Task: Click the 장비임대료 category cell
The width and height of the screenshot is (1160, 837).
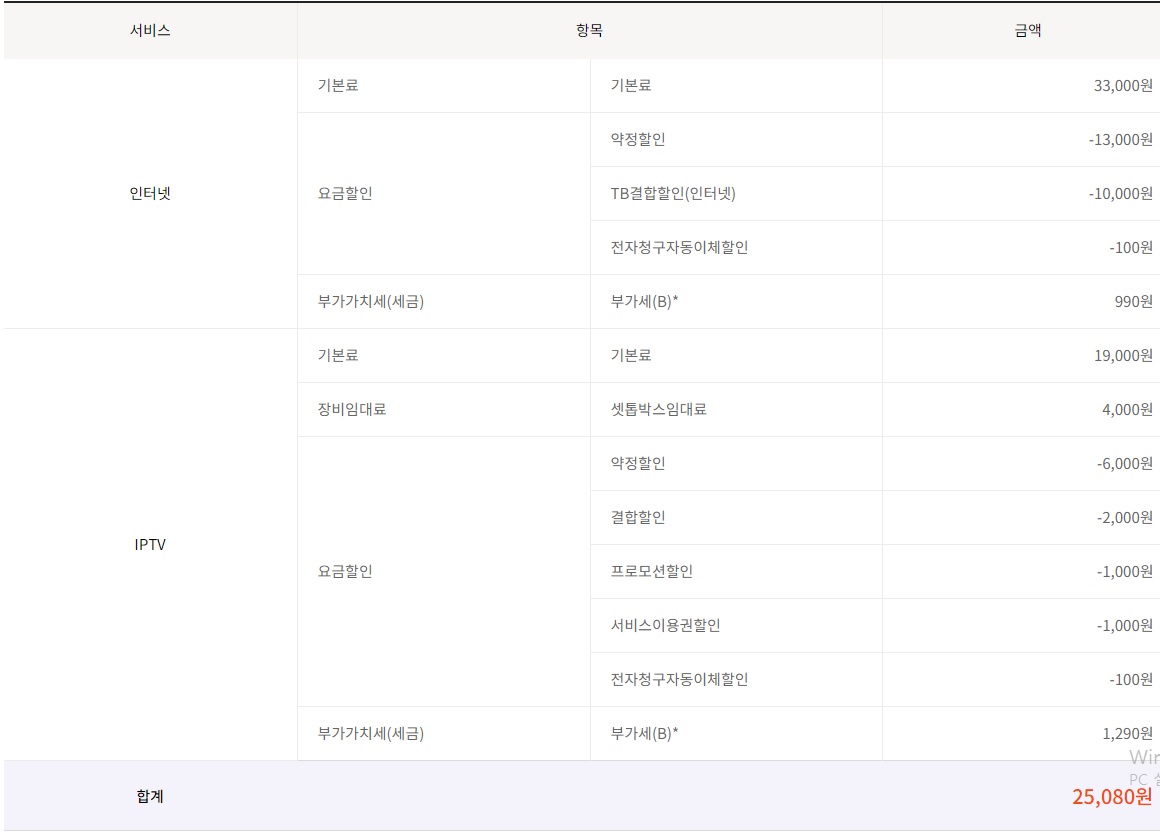Action: (351, 410)
